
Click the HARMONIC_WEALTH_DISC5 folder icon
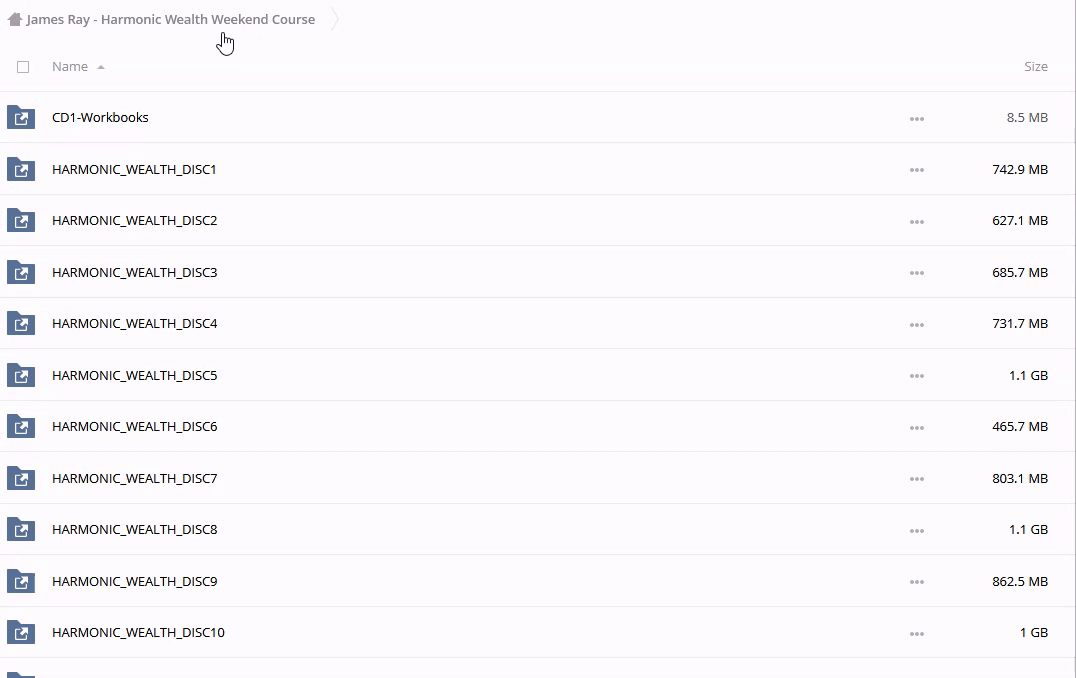click(x=21, y=376)
